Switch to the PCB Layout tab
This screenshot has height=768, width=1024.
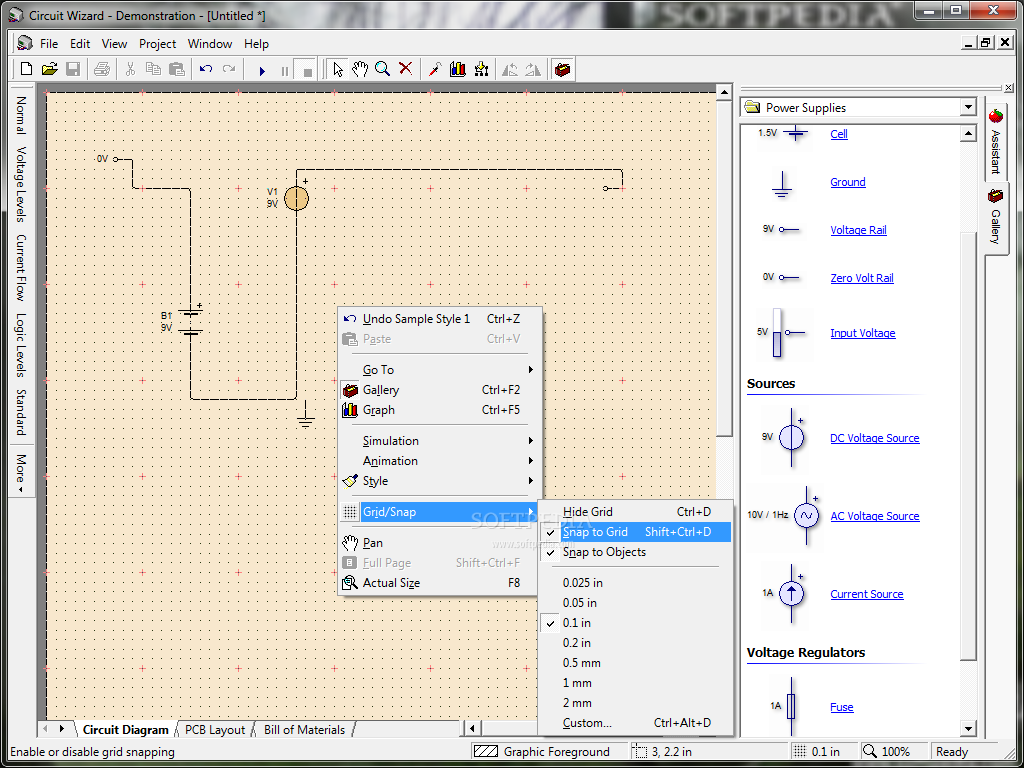pyautogui.click(x=215, y=729)
